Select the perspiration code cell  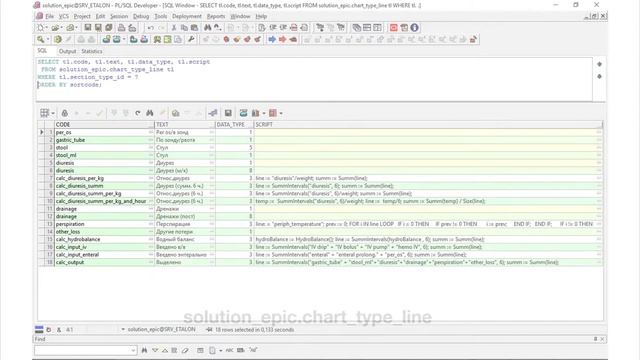coord(104,224)
